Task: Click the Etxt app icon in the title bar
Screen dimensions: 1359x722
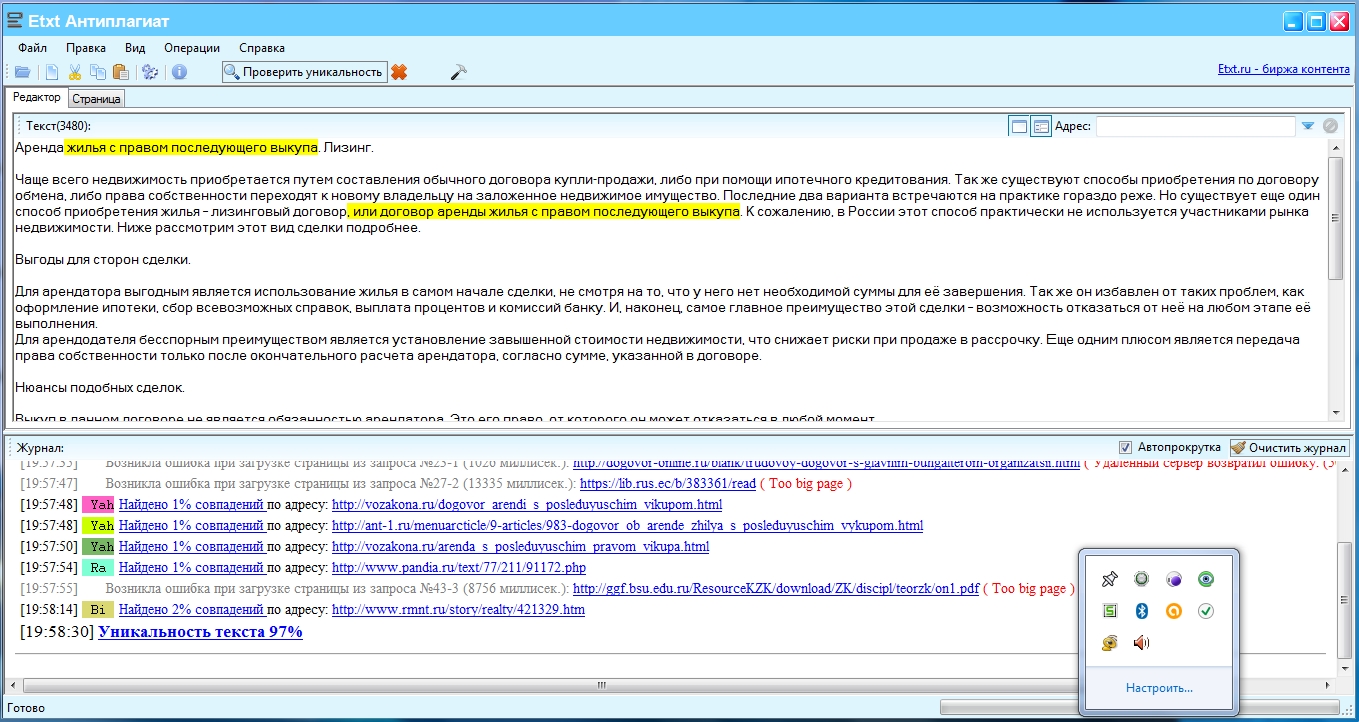Action: pos(15,20)
